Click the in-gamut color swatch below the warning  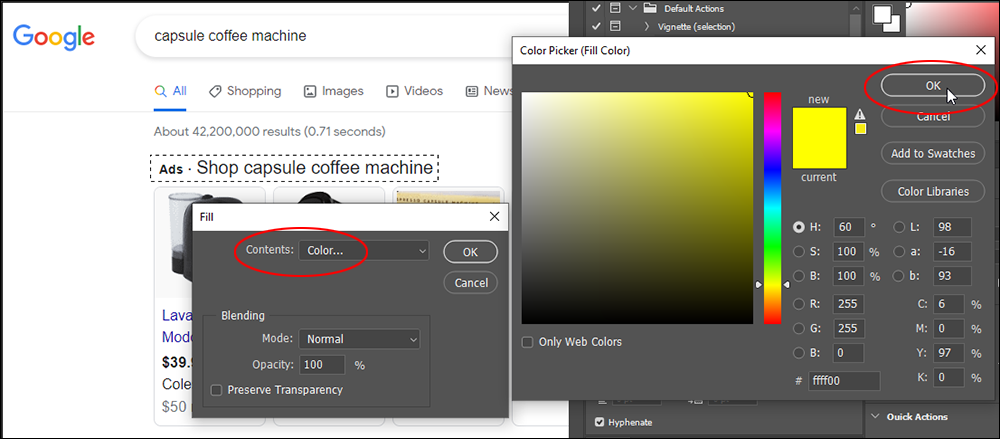[x=860, y=129]
